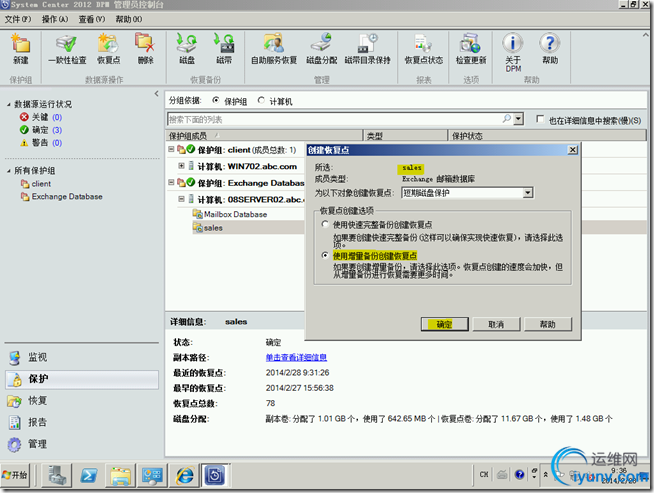Expand the 计算机: WIN702.abc.com node
Screen dimensions: 654x493
click(x=181, y=166)
